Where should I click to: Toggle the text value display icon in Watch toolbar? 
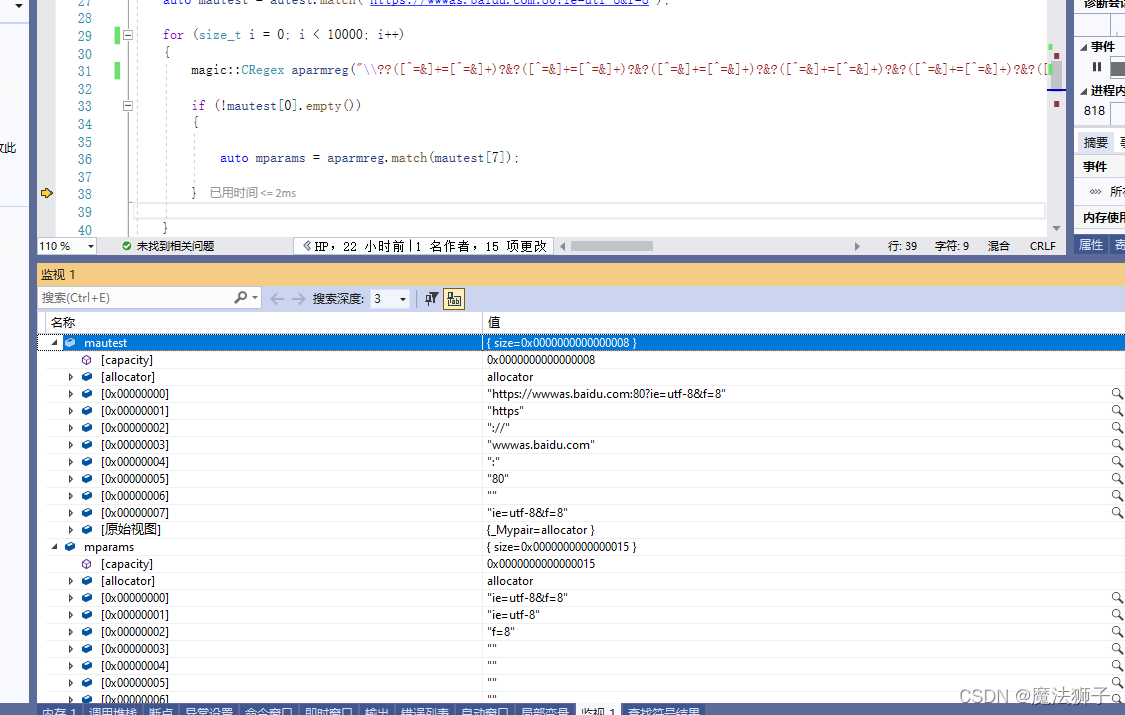click(453, 298)
